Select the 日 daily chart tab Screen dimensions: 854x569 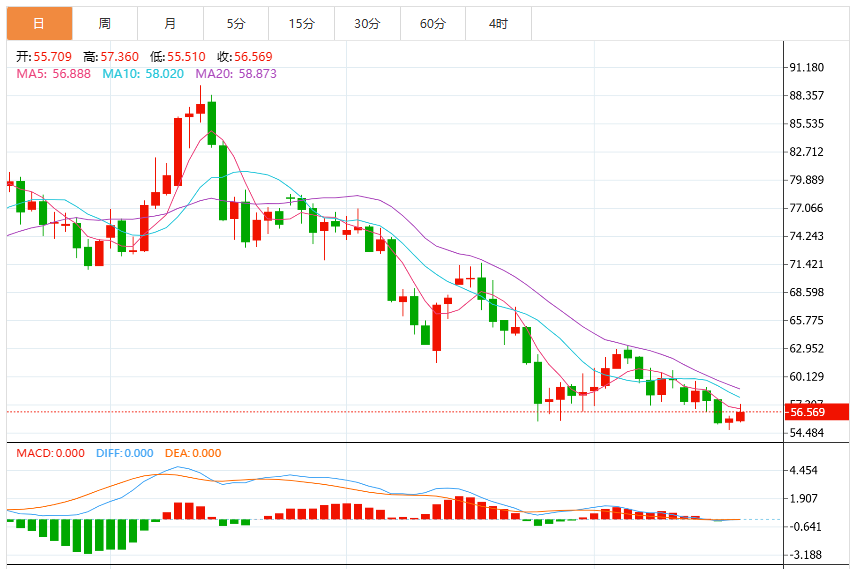pyautogui.click(x=39, y=23)
